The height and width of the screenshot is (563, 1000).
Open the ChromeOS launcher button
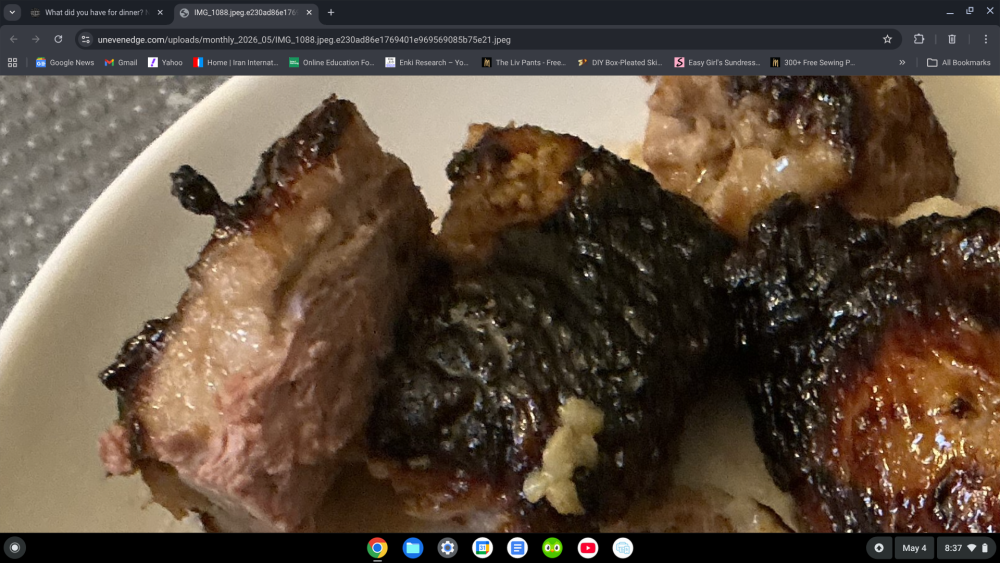coord(15,548)
